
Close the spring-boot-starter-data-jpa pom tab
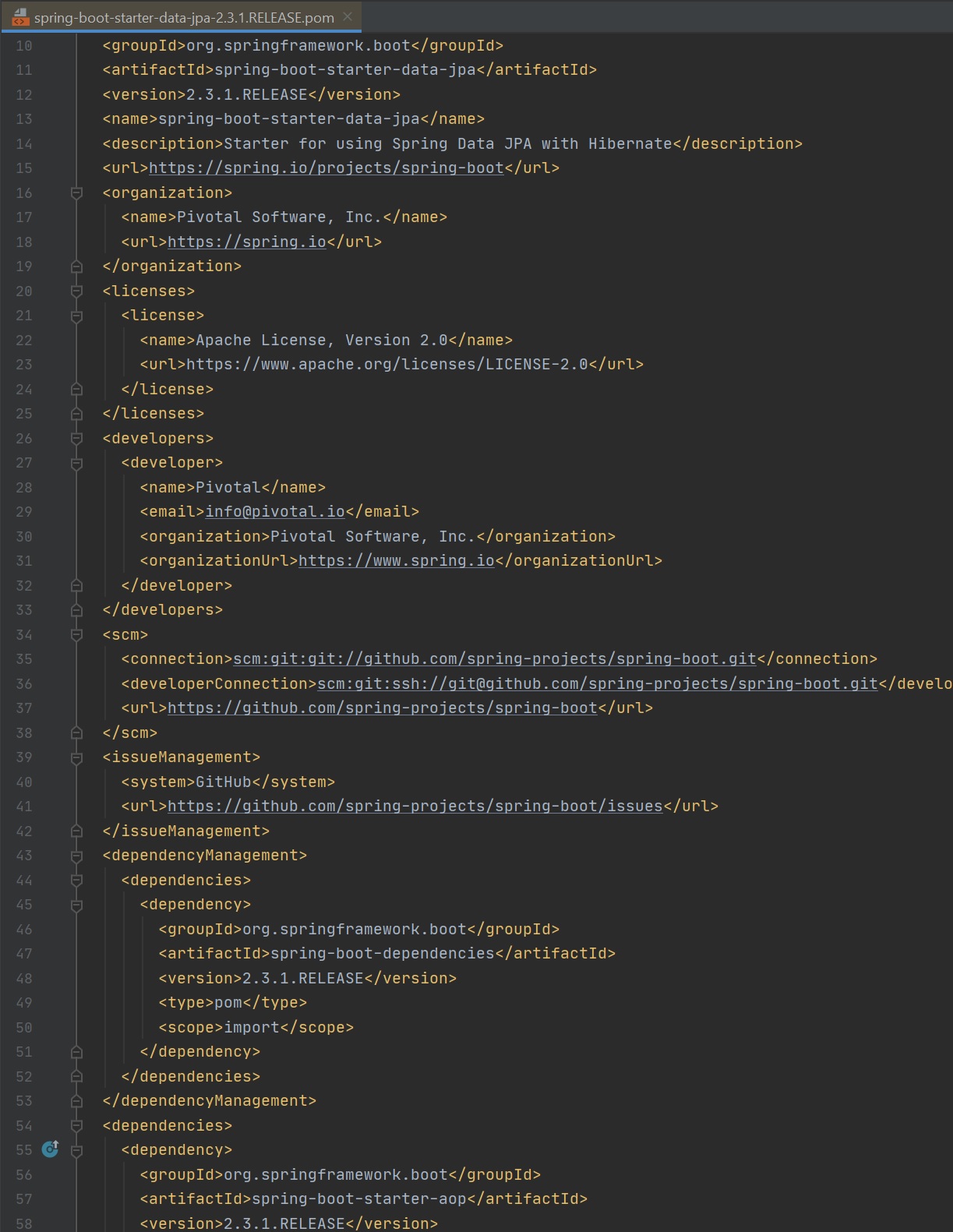[x=348, y=16]
